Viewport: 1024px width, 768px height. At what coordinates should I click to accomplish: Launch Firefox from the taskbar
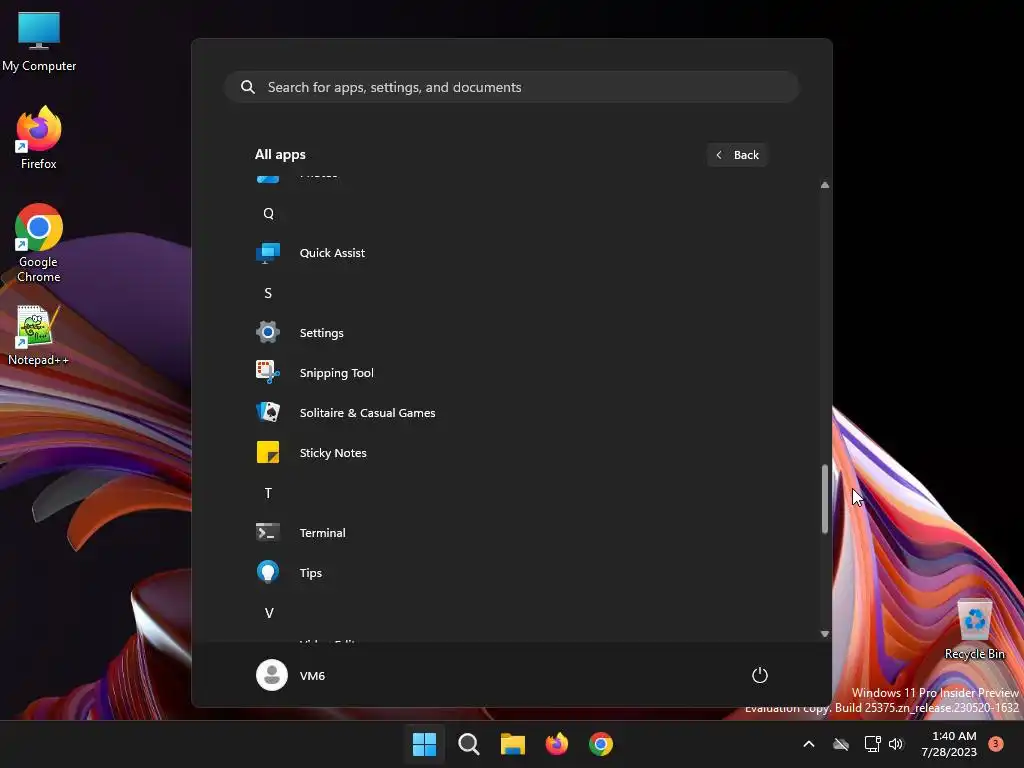[557, 744]
